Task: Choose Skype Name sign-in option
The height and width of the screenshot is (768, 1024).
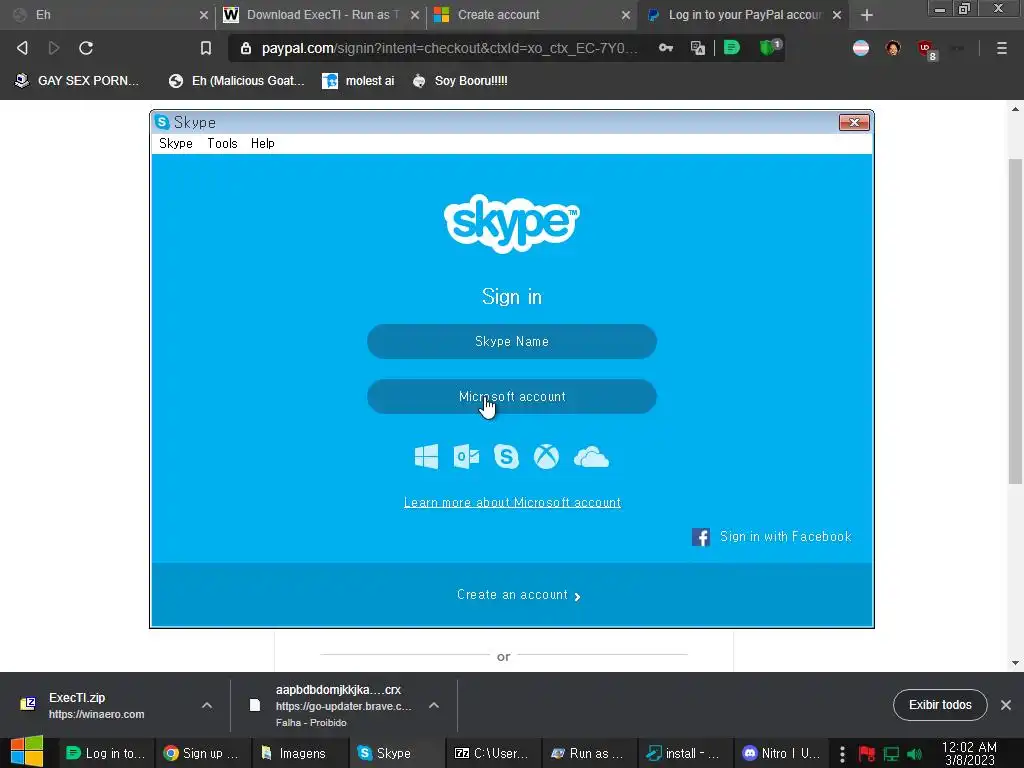Action: coord(511,342)
